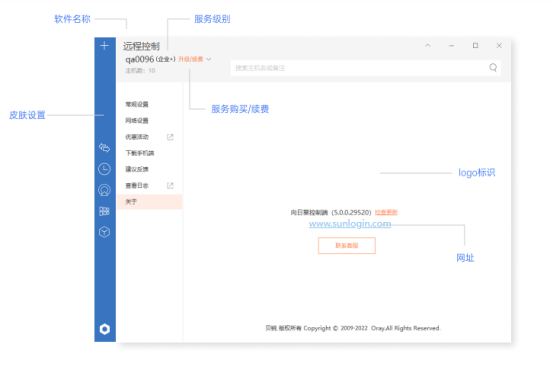Select 优惠活动 menu entry
This screenshot has width=554, height=367.
click(137, 137)
